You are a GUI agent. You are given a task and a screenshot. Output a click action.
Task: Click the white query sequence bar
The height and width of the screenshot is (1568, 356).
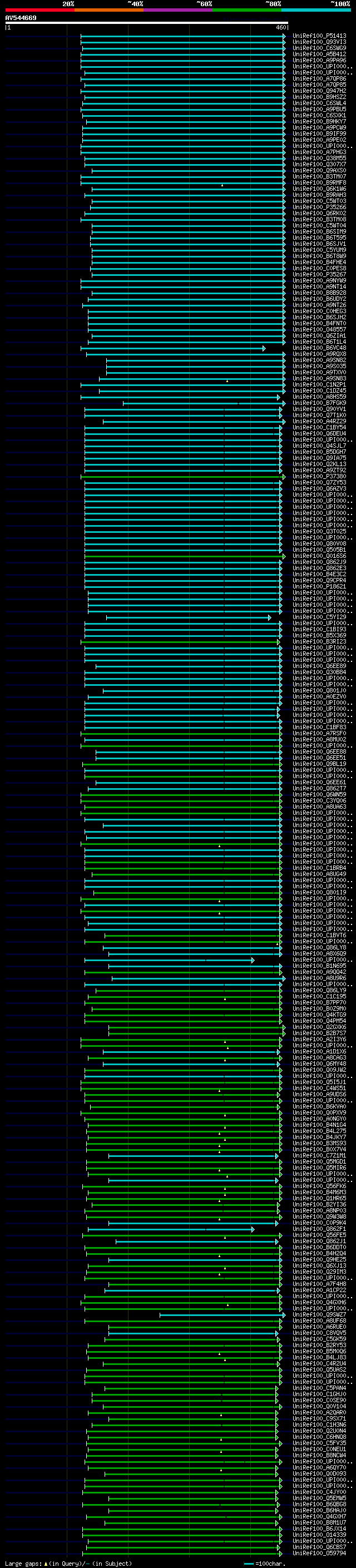146,23
